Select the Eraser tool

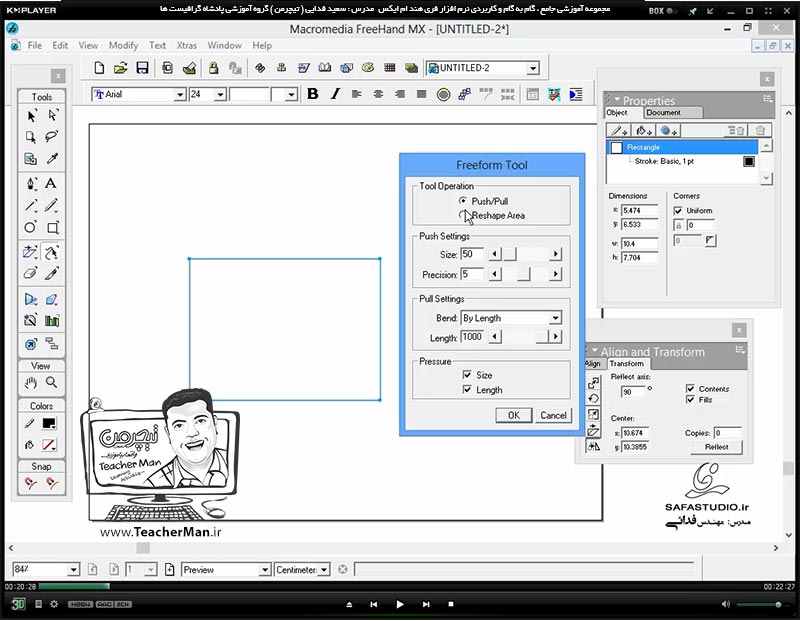[x=31, y=274]
